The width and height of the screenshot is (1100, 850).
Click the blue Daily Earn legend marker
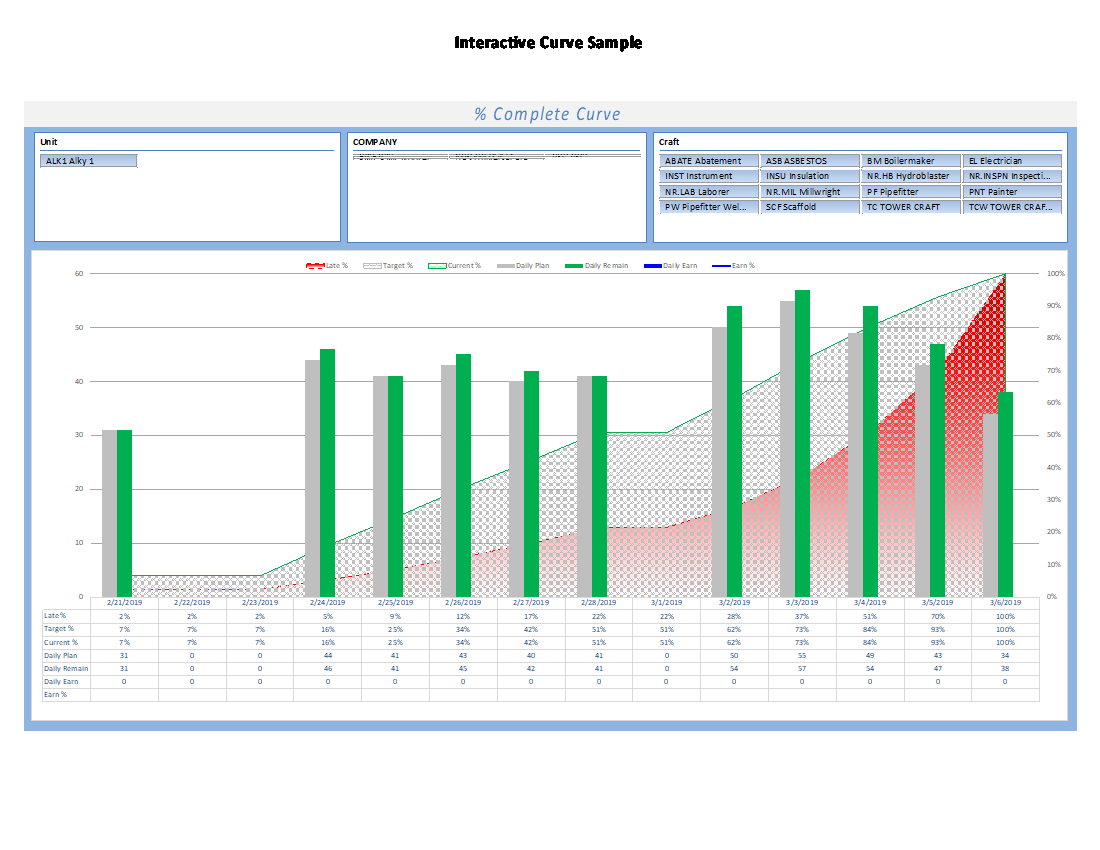(x=651, y=266)
